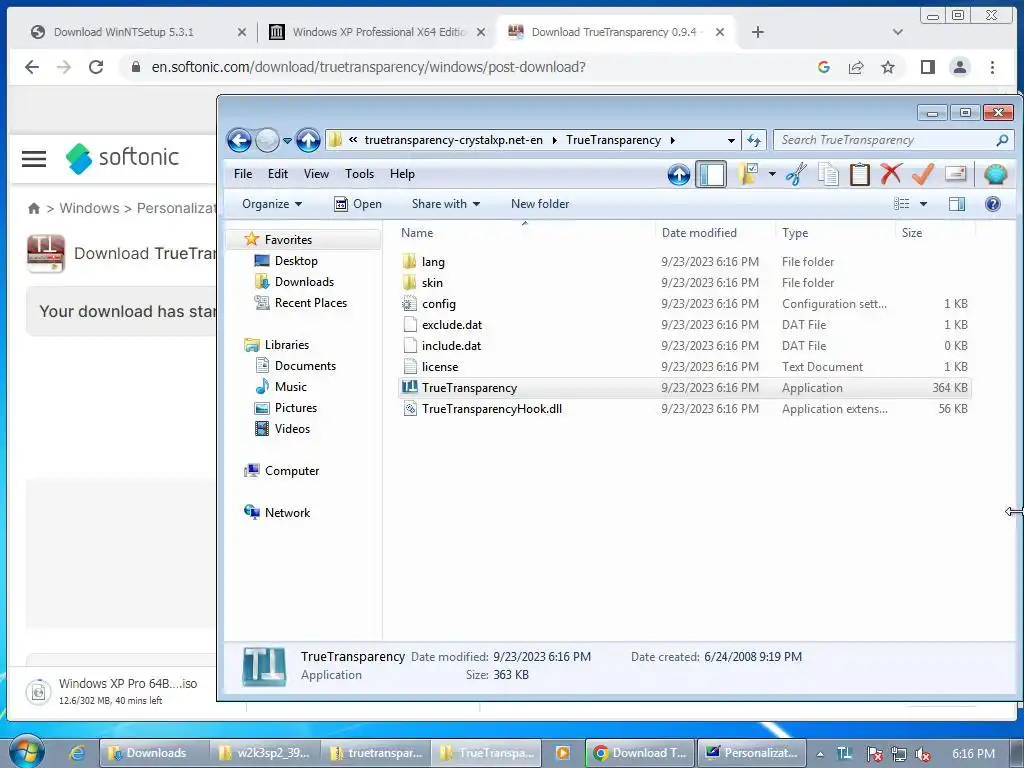Show hidden system tray icons arrow
The width and height of the screenshot is (1024, 768).
(x=820, y=754)
